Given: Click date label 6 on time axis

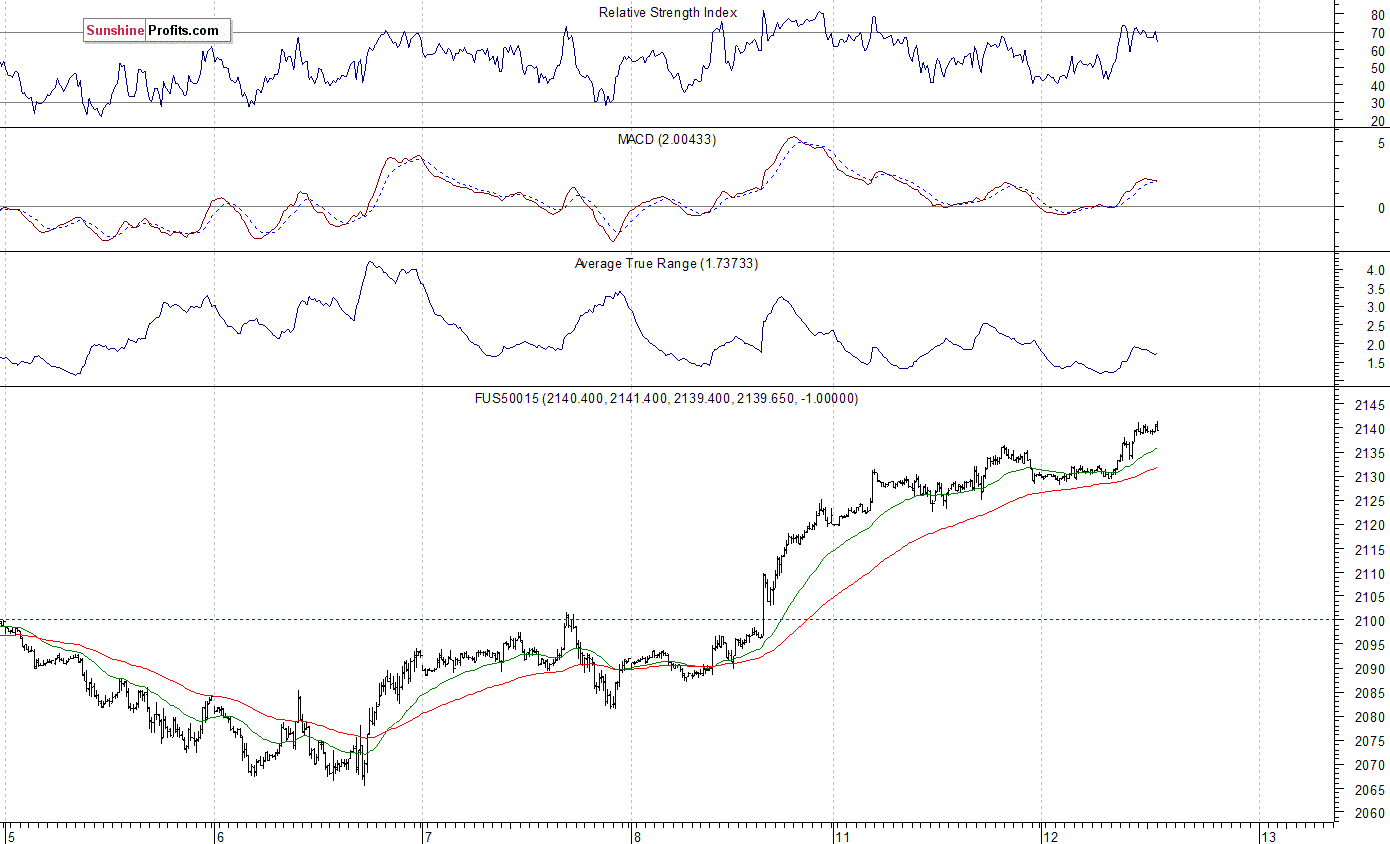Looking at the screenshot, I should click(220, 835).
